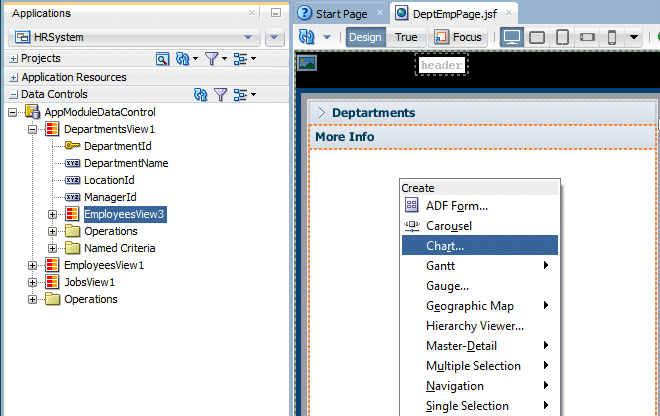Viewport: 660px width, 416px height.
Task: Expand the Deptartments panel disclosure arrow
Action: (x=322, y=113)
